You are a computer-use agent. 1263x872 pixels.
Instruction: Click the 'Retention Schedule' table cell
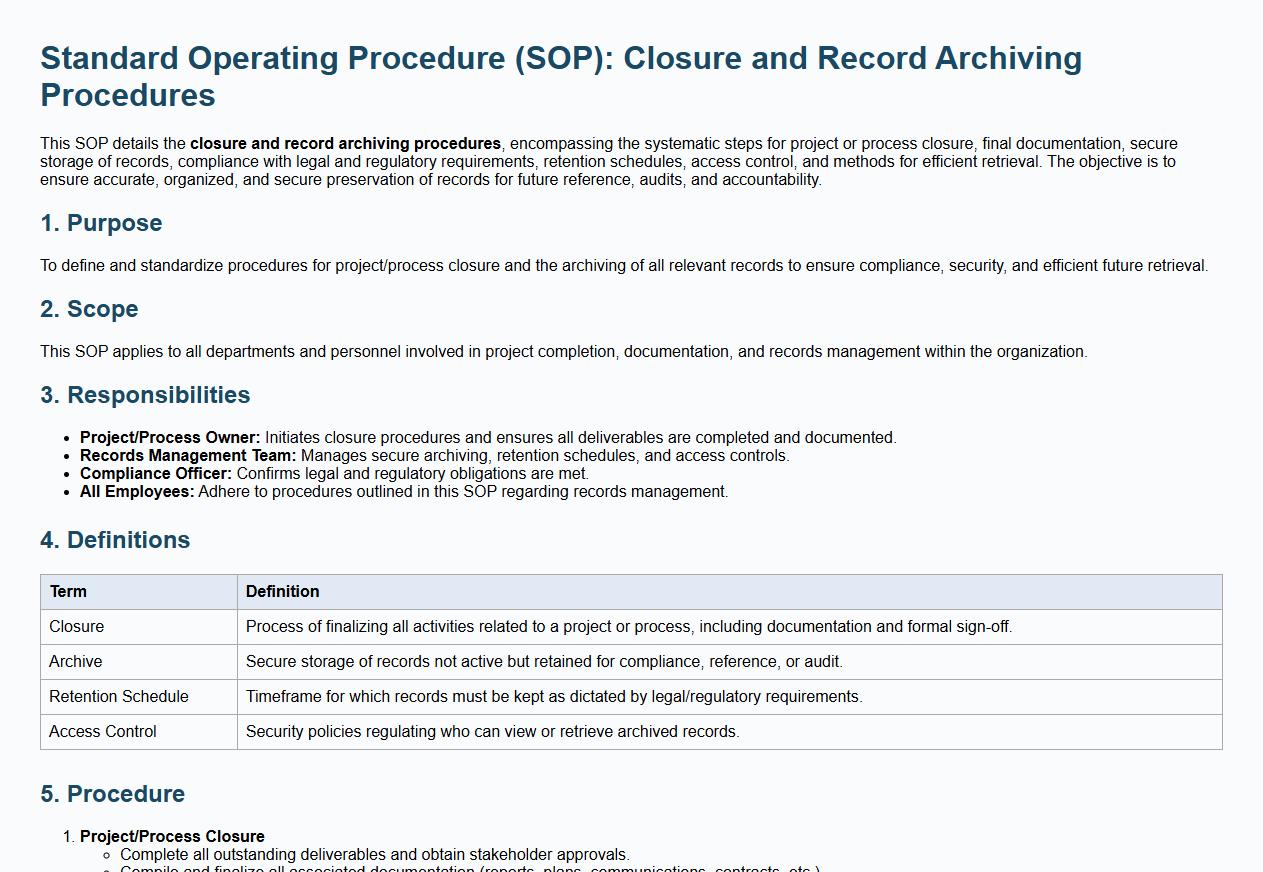(118, 697)
